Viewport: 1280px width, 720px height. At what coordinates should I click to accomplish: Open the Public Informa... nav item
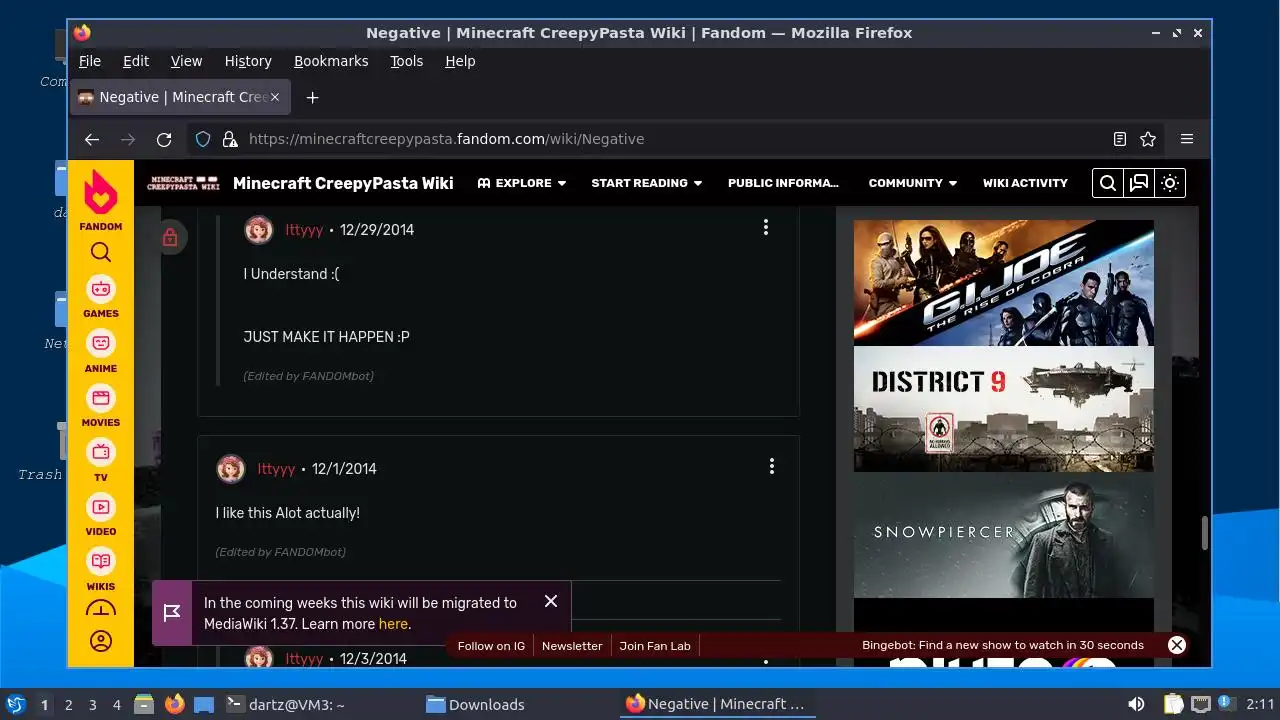coord(783,183)
